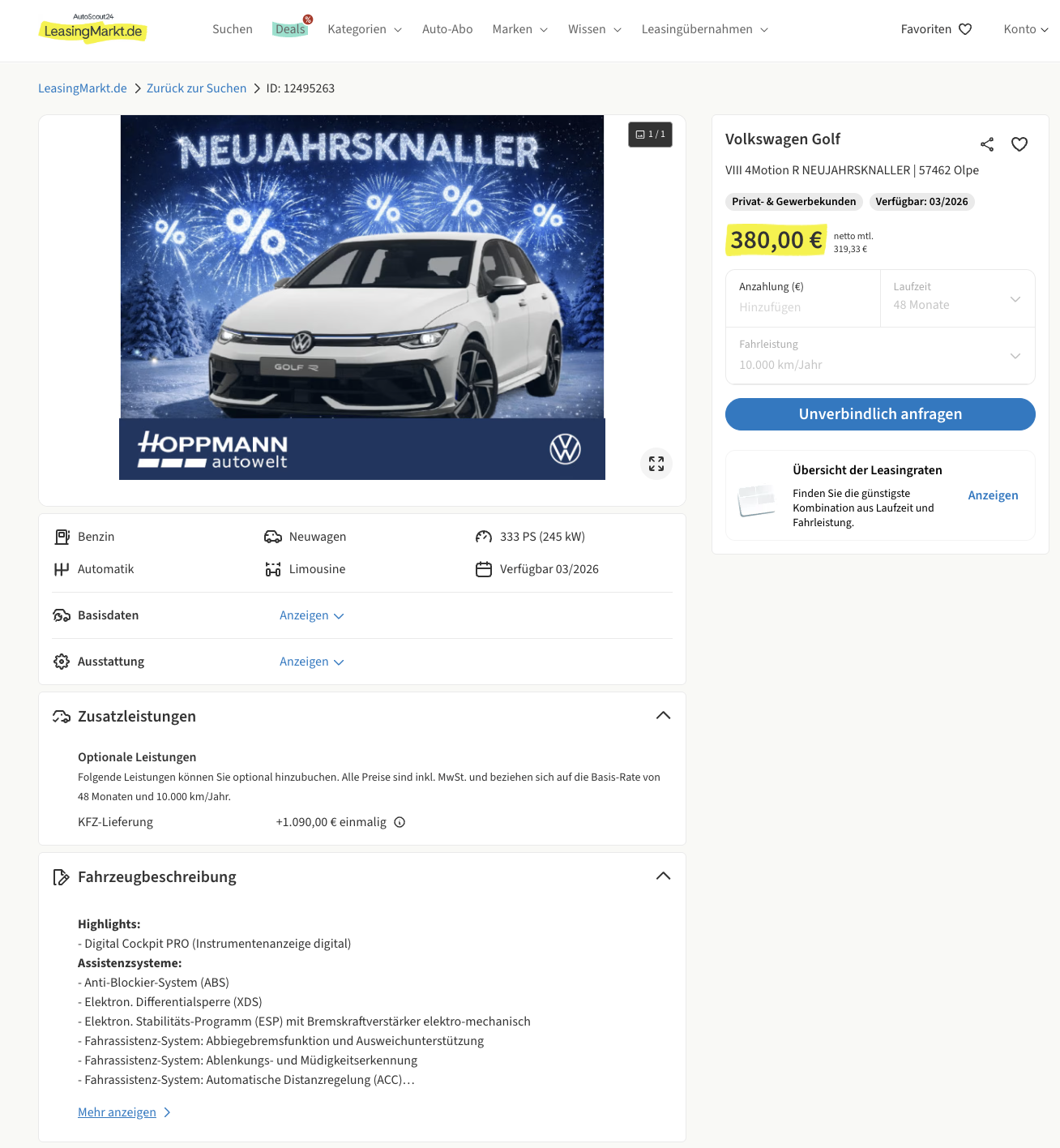
Task: Open the Konto dropdown
Action: point(1026,29)
